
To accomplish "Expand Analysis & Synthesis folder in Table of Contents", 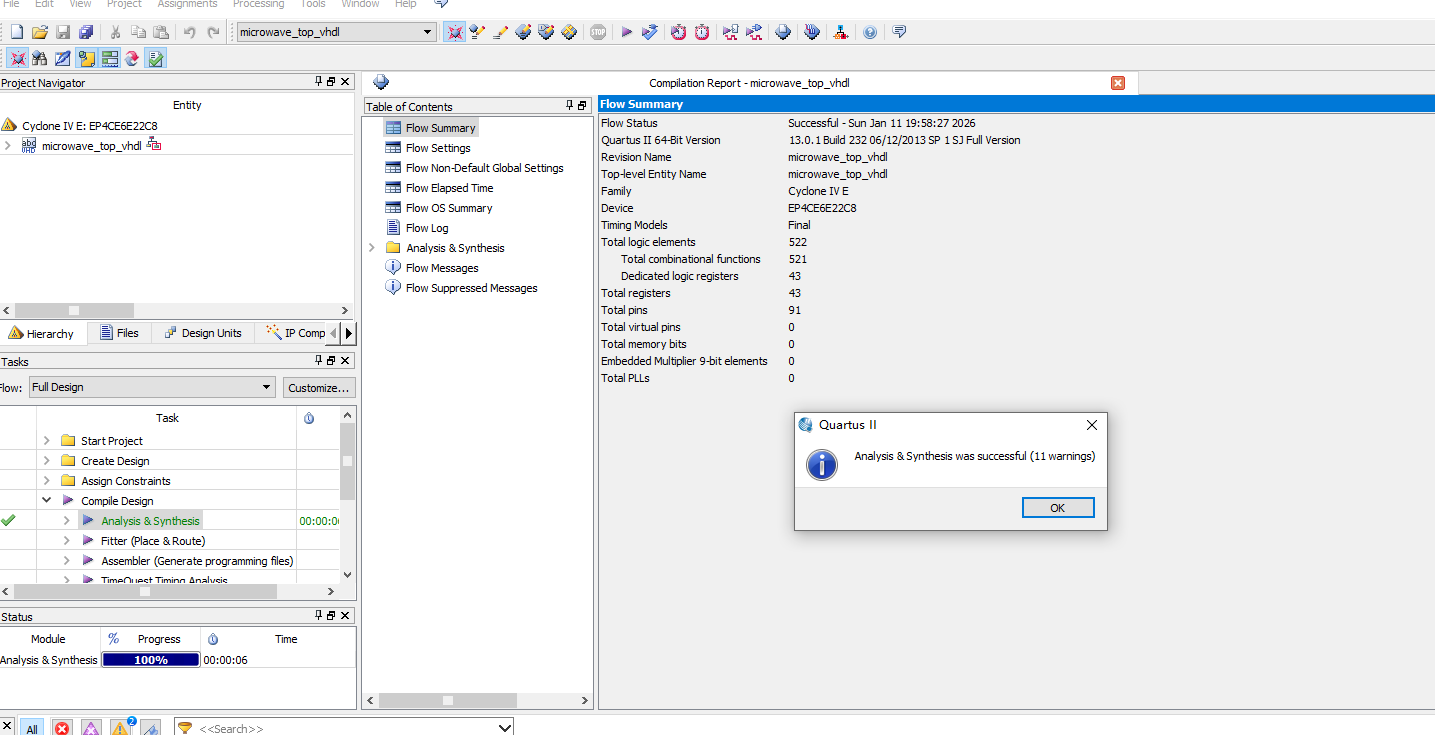I will tap(372, 248).
